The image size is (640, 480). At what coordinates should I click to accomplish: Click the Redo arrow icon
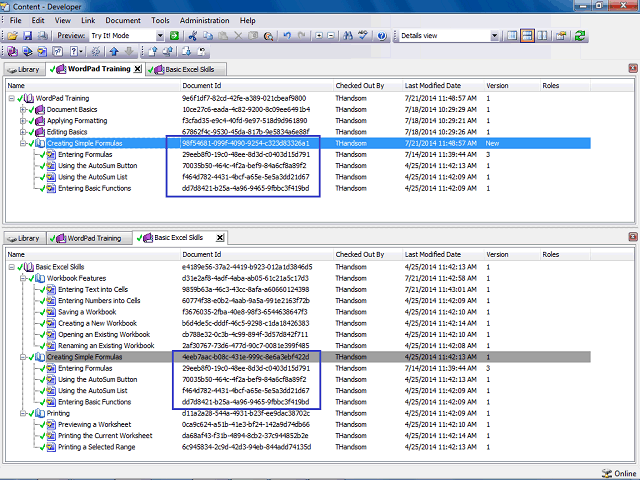coord(302,36)
